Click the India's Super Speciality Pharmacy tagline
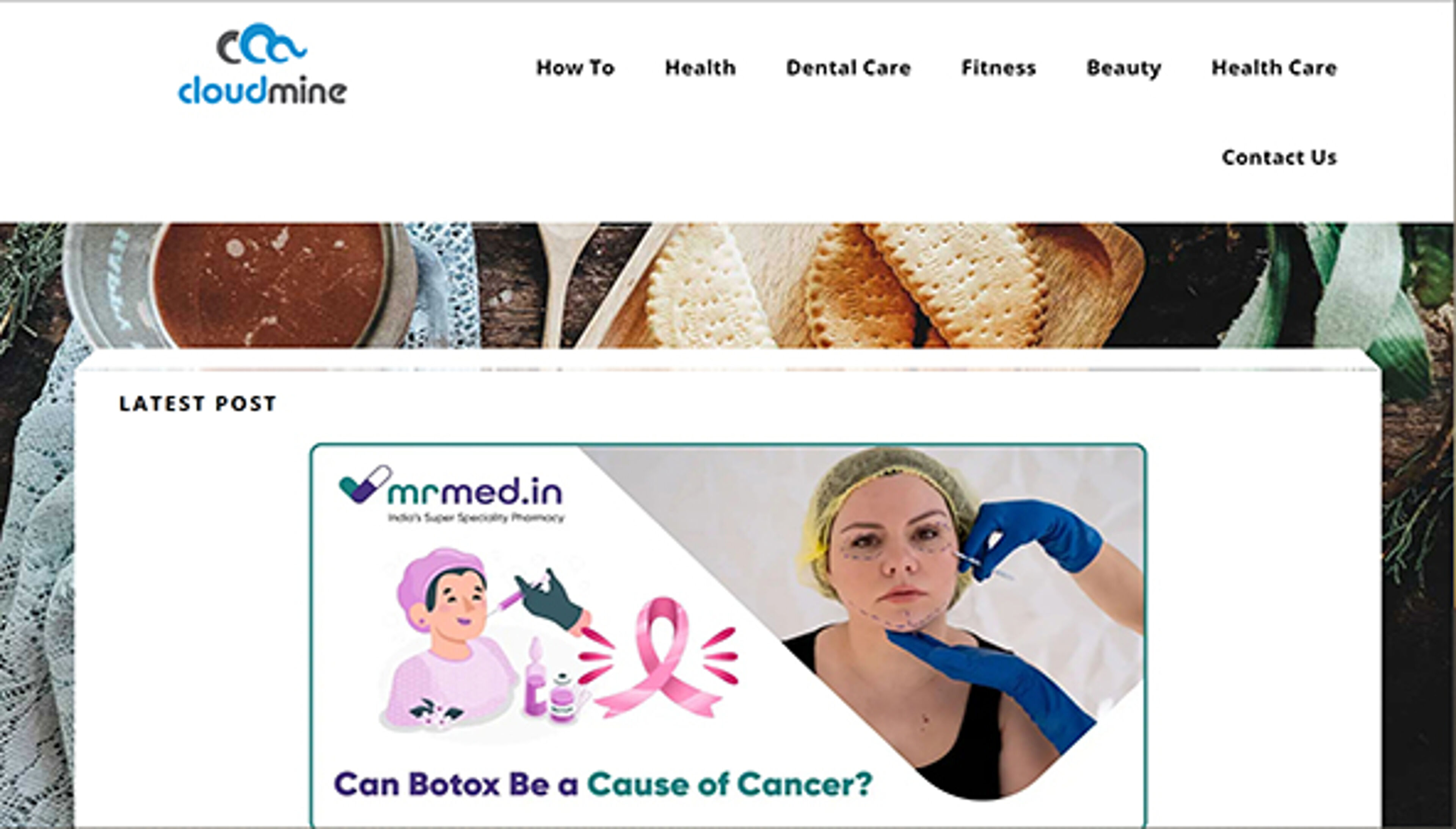The width and height of the screenshot is (1456, 829). (476, 518)
